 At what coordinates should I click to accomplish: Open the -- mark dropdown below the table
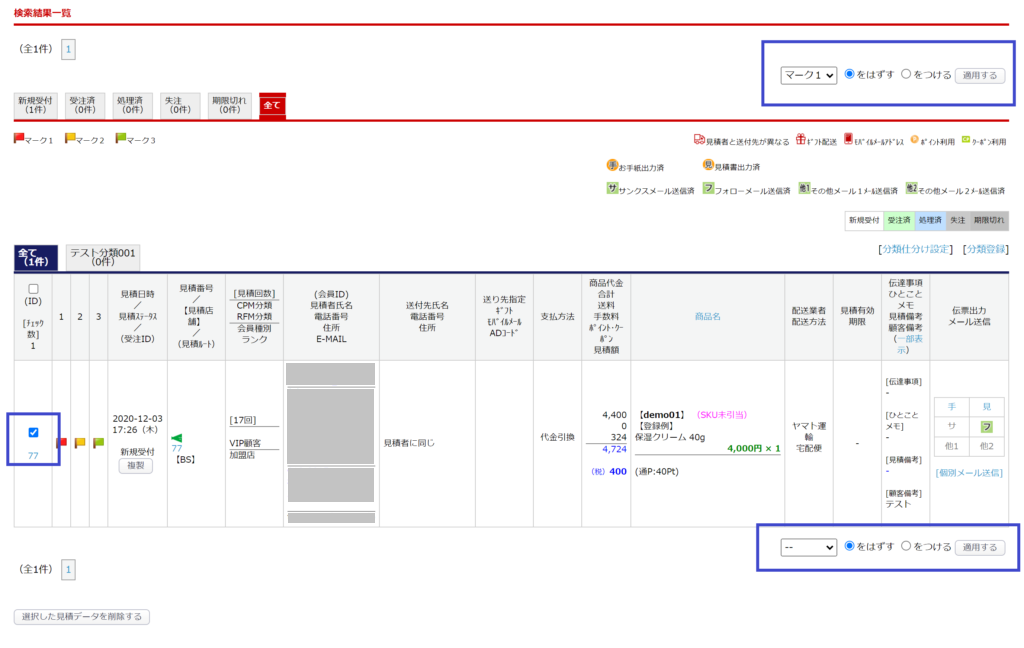click(808, 547)
